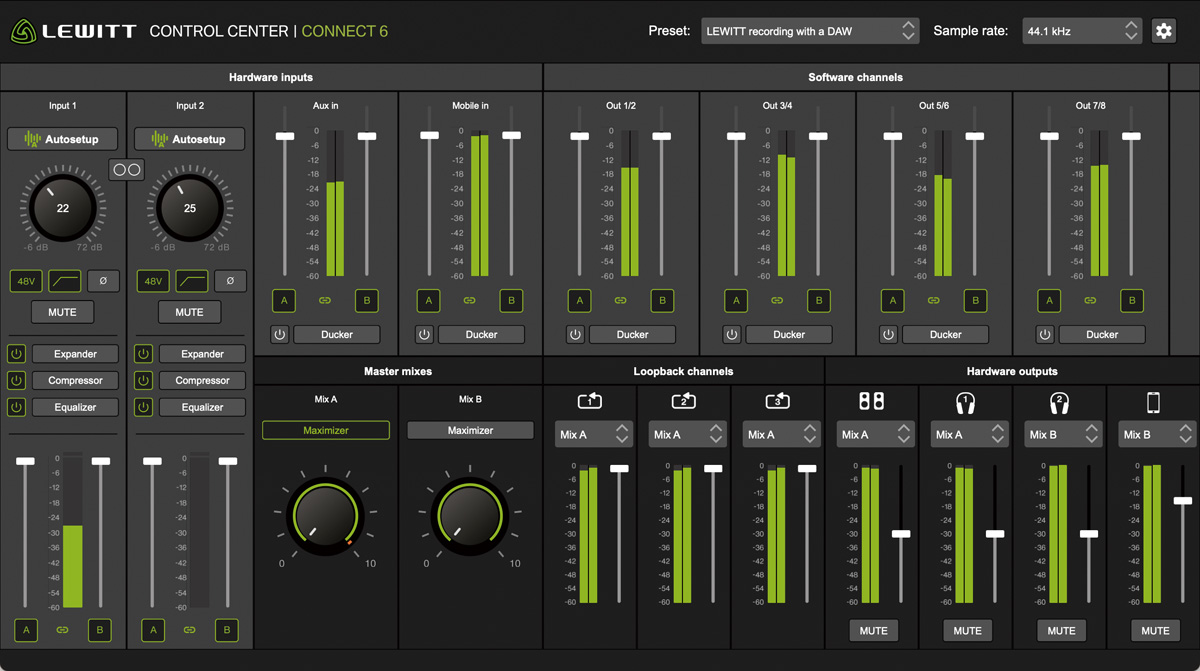Click the mobile phone output icon
1200x671 pixels.
click(1153, 402)
